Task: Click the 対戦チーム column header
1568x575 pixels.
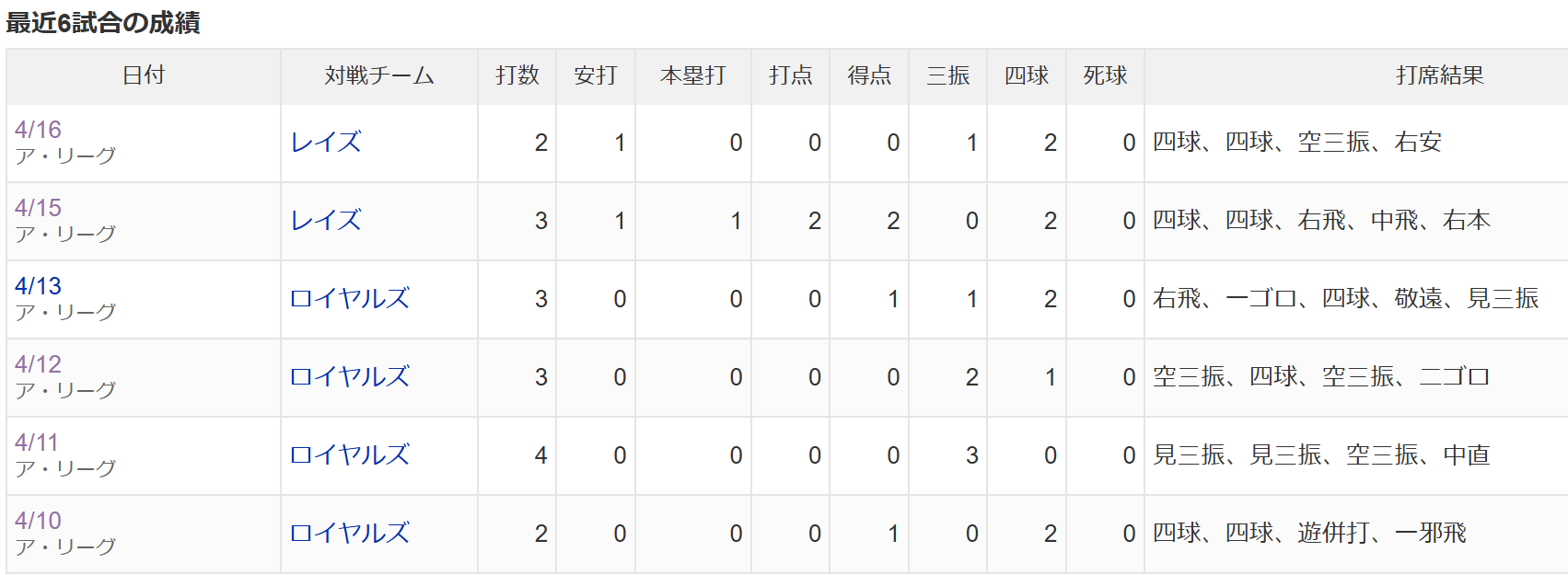Action: click(x=378, y=75)
